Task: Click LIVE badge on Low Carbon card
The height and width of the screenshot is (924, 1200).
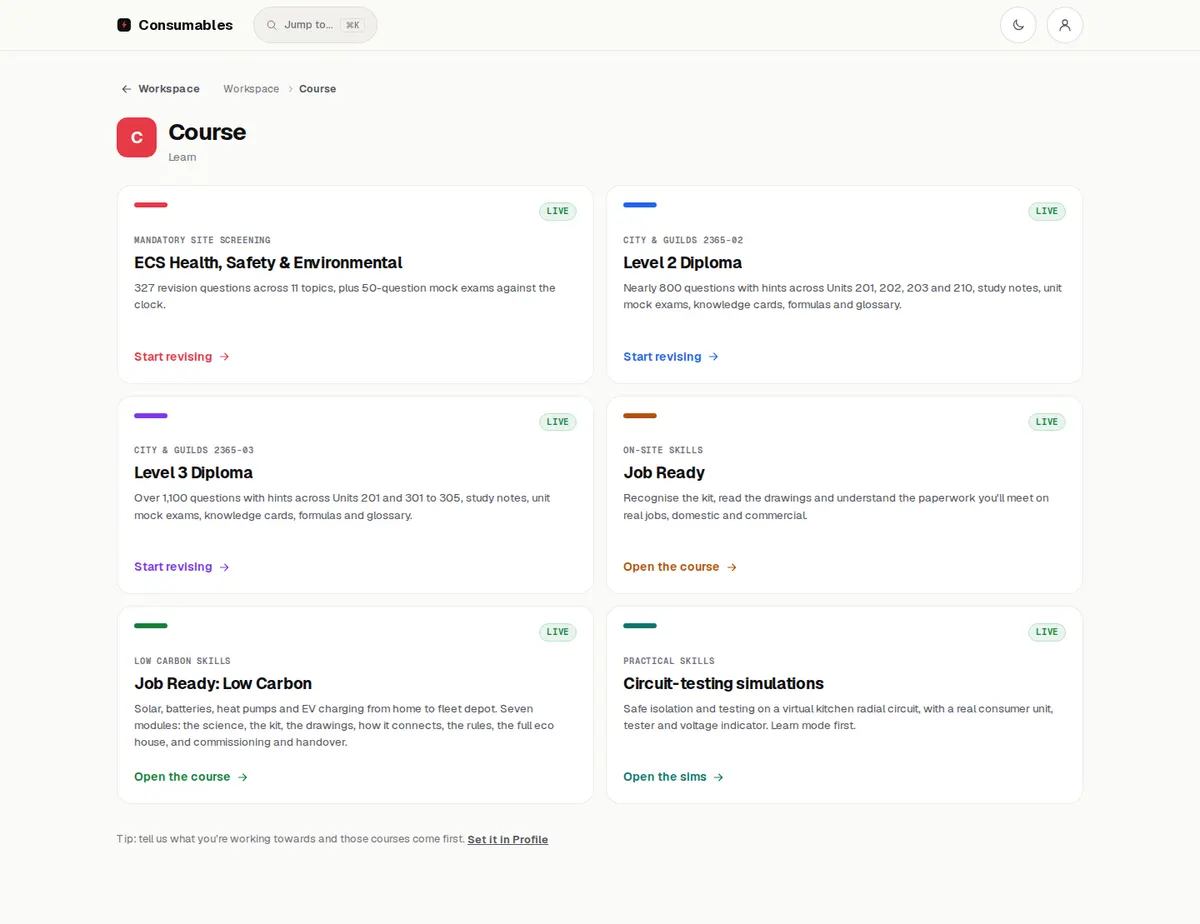Action: (558, 632)
